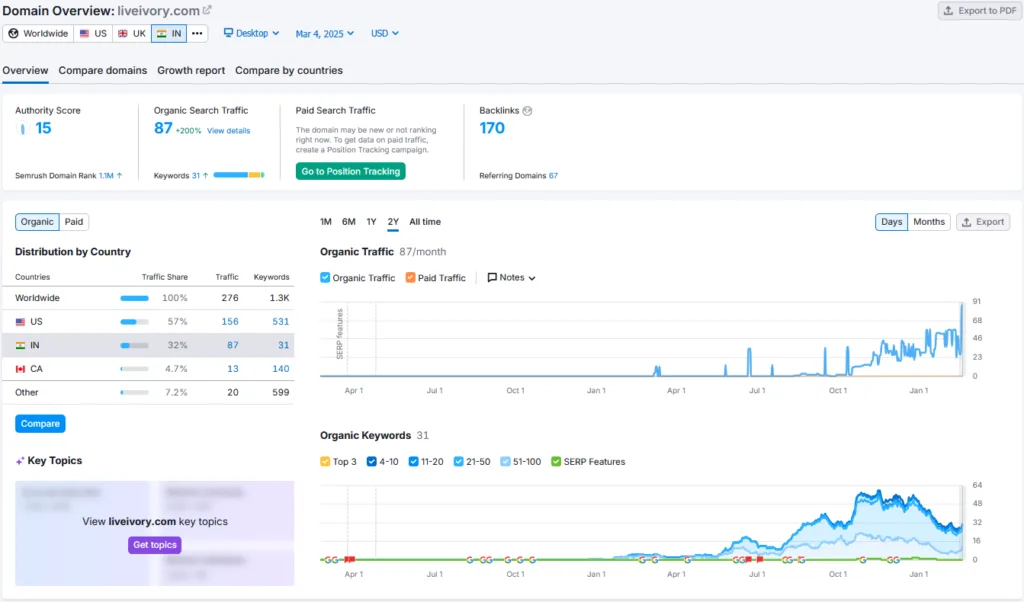The height and width of the screenshot is (602, 1024).
Task: Click US traffic value 156
Action: pos(230,322)
